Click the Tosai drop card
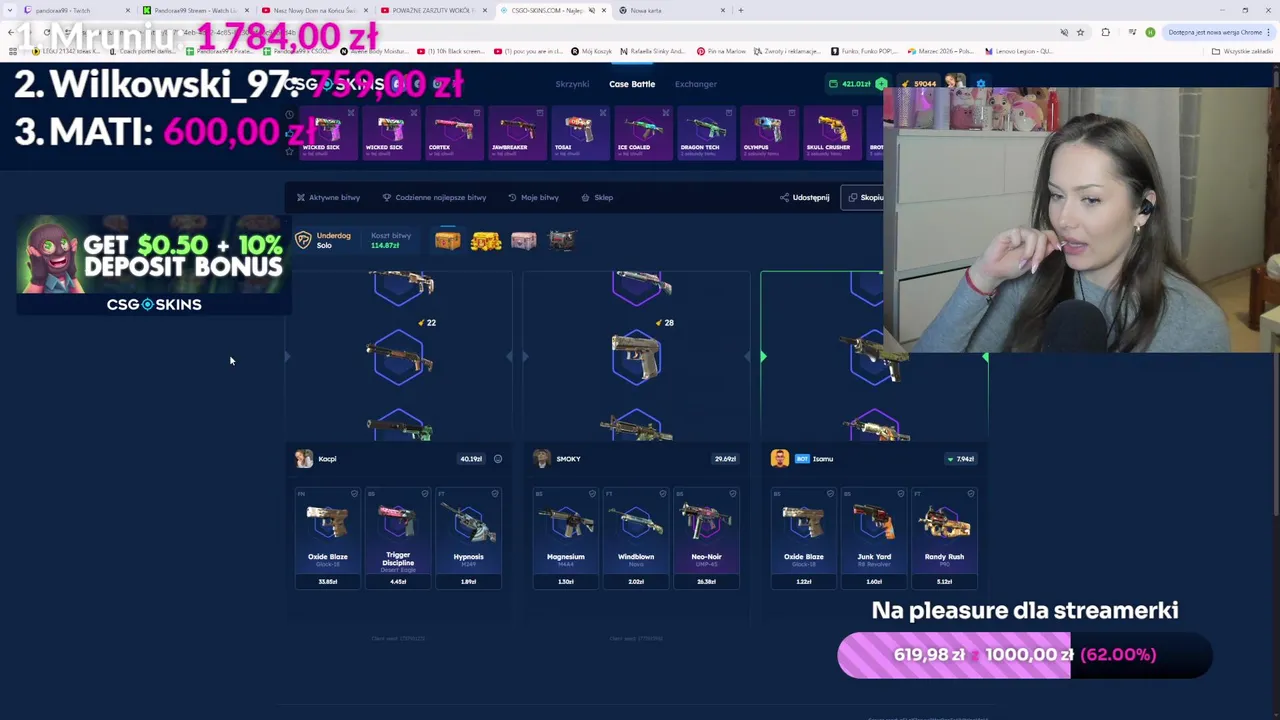Screen dimensions: 1280x720 pos(578,133)
